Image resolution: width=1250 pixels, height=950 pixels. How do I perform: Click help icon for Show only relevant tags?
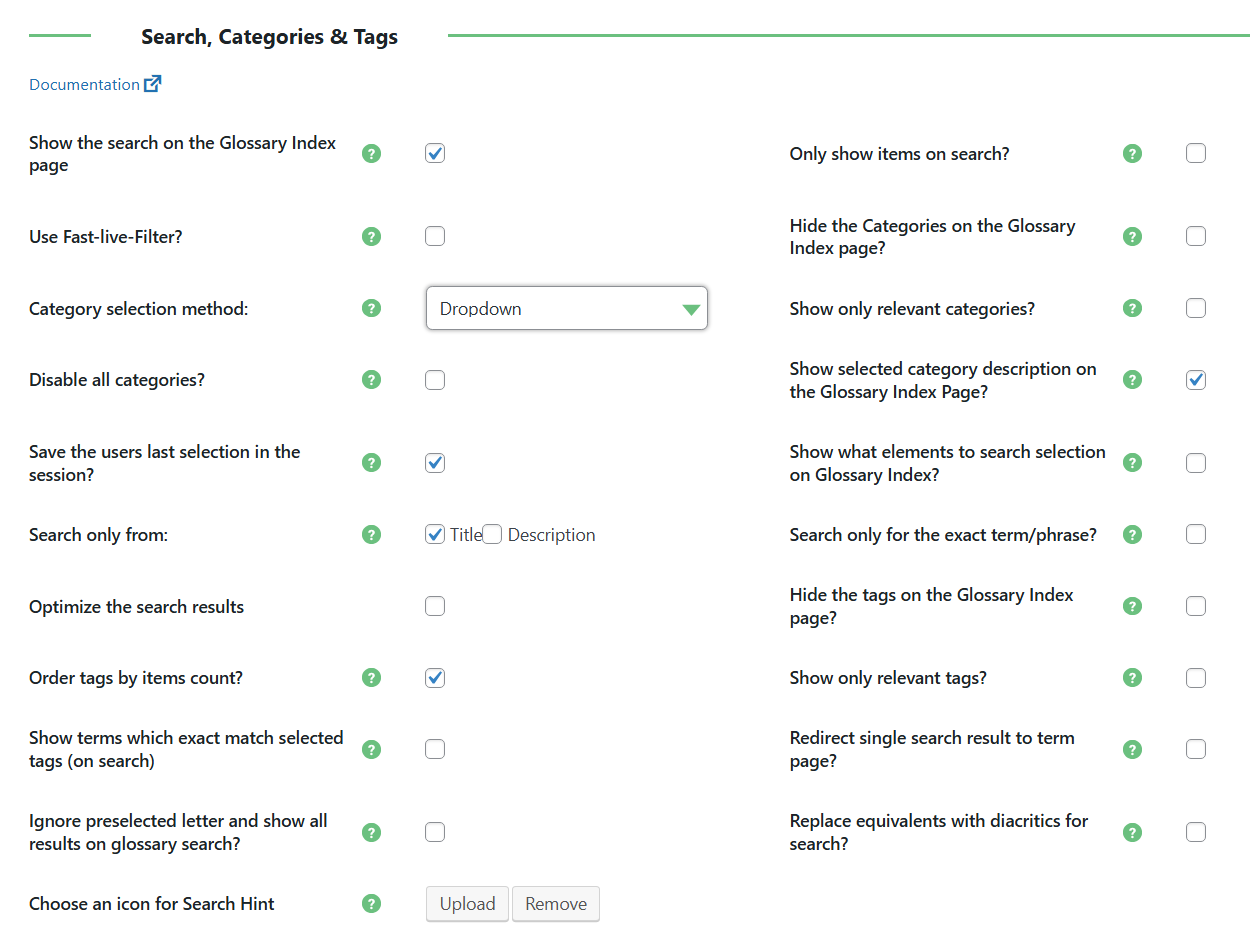[x=1132, y=678]
